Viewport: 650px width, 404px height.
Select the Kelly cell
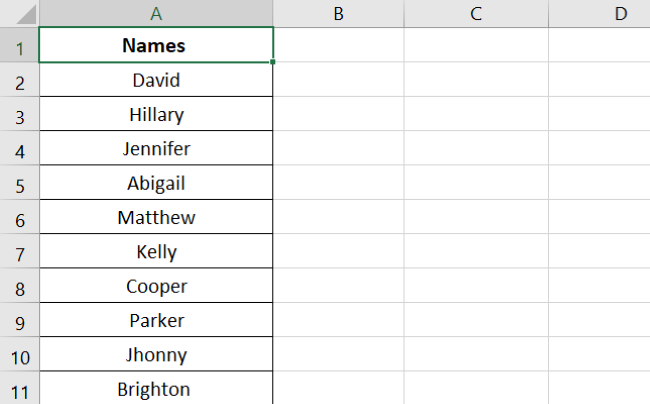pyautogui.click(x=156, y=252)
